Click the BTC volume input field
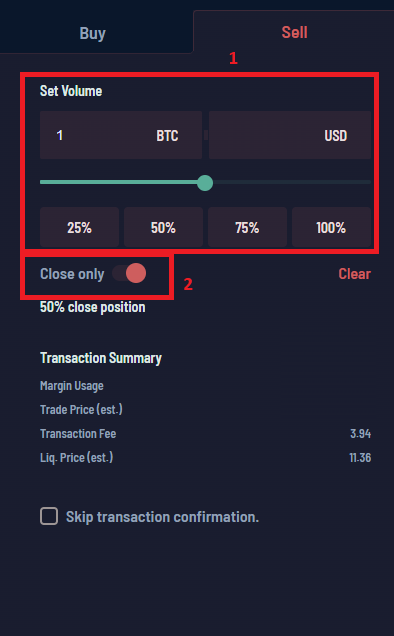 (121, 135)
